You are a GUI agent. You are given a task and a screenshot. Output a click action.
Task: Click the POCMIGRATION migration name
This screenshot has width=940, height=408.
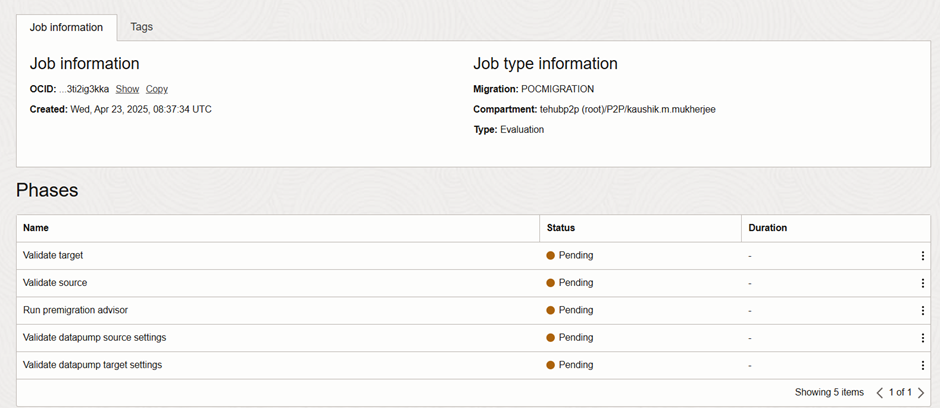557,89
